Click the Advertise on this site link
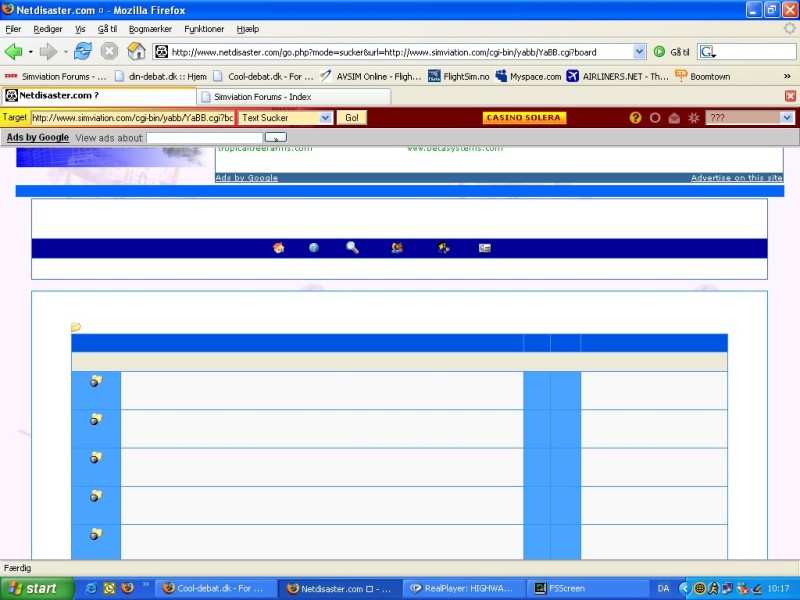The height and width of the screenshot is (600, 800). (x=736, y=178)
